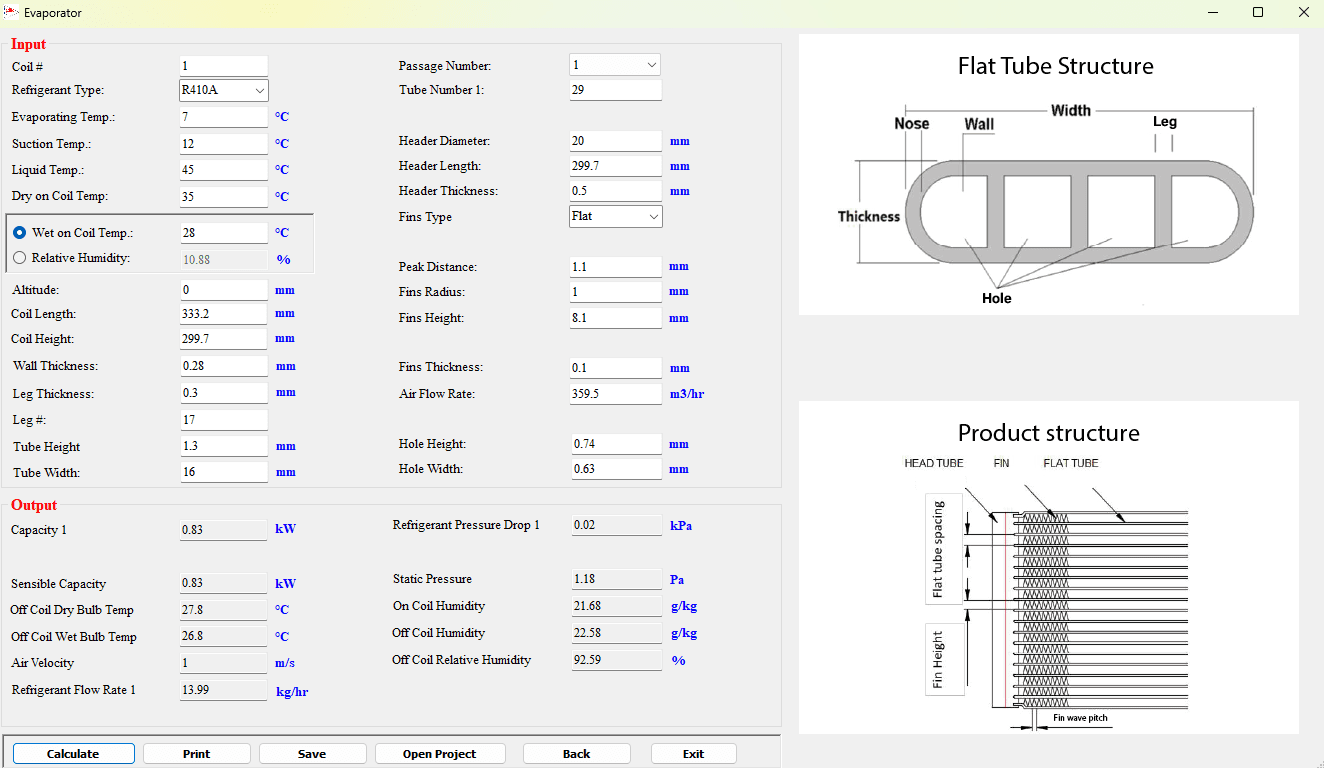Open the Refrigerant Type dropdown
Image resolution: width=1324 pixels, height=768 pixels.
click(x=224, y=90)
